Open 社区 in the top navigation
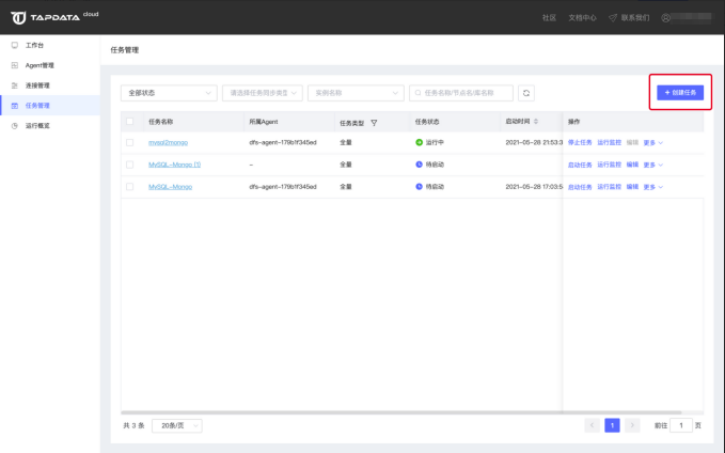This screenshot has width=725, height=453. [549, 18]
